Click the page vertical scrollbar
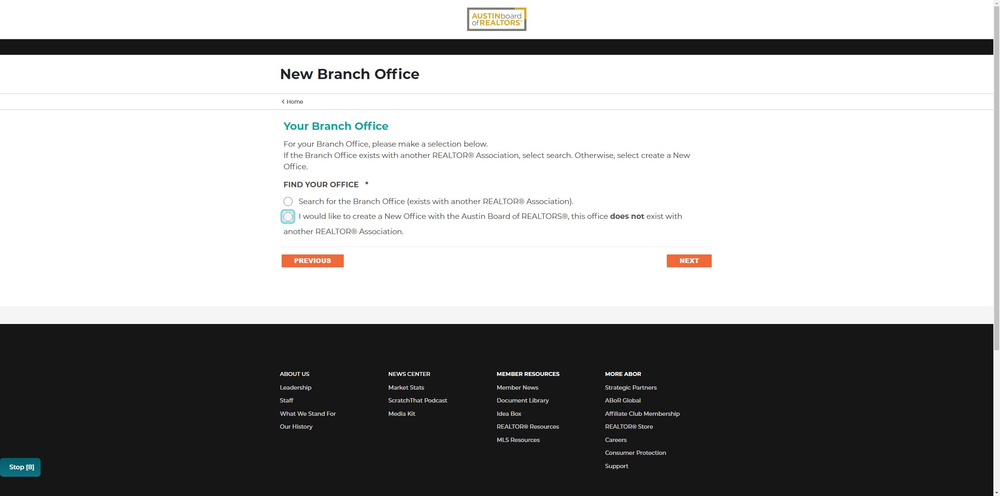 coord(996,179)
